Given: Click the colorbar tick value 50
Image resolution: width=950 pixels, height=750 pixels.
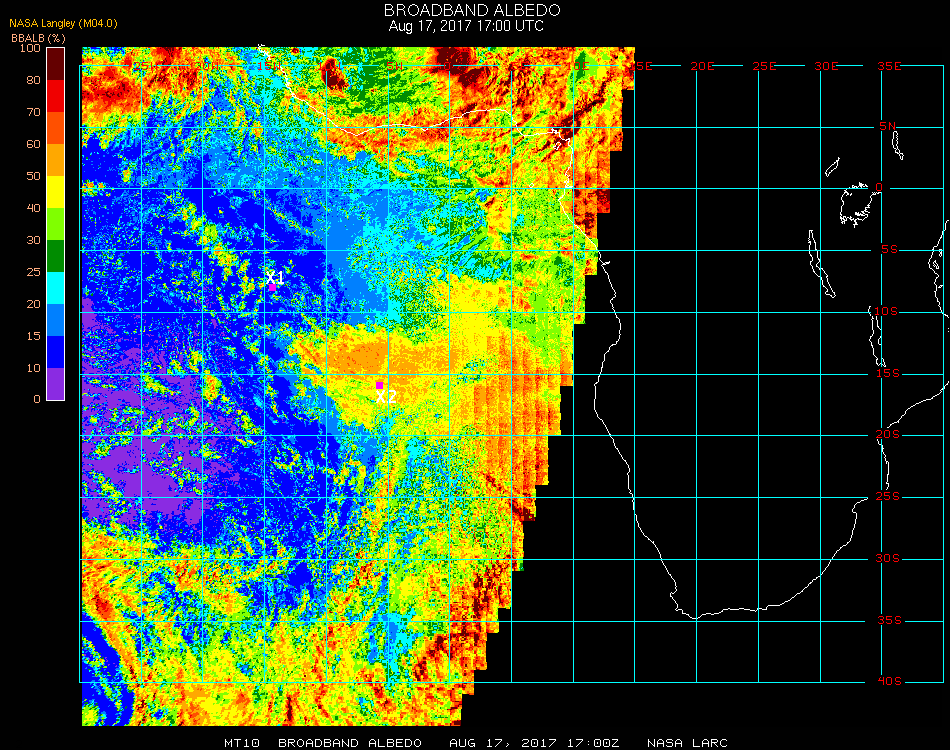Looking at the screenshot, I should 33,176.
